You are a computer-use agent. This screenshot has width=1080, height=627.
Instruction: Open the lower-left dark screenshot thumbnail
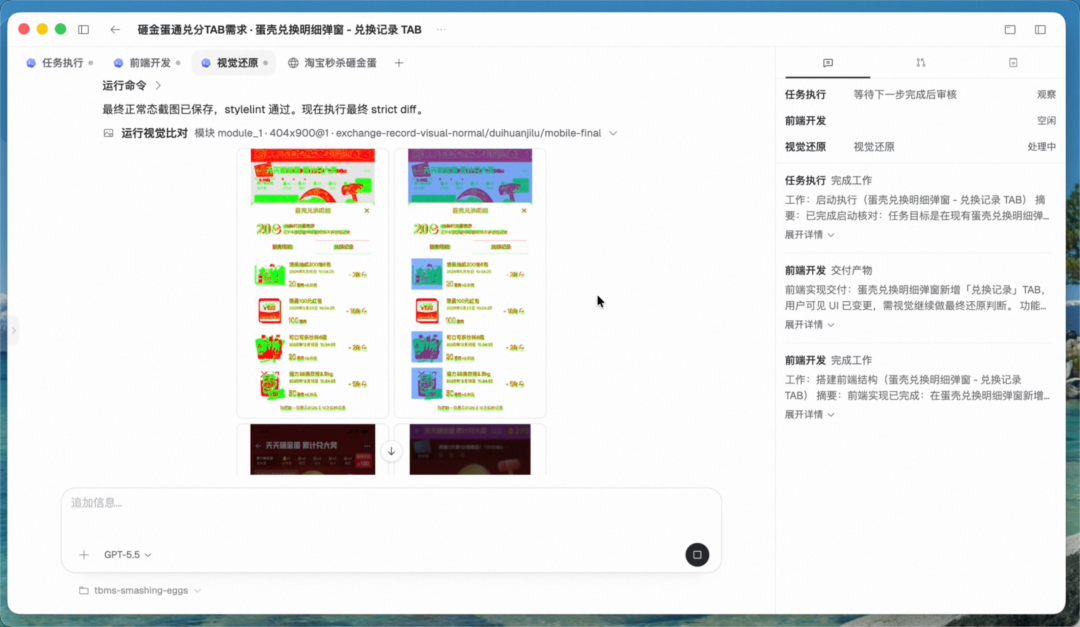[313, 449]
